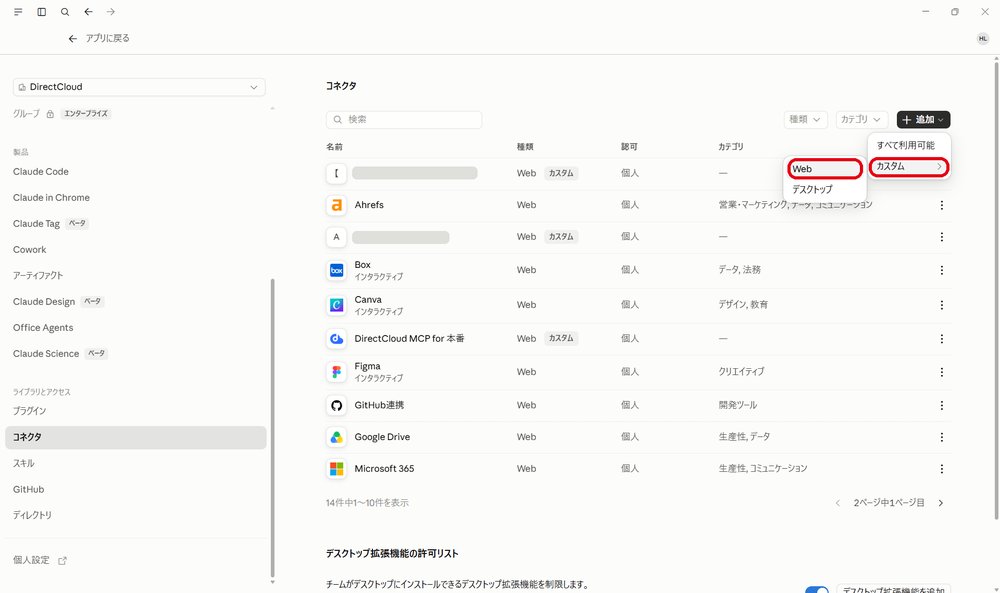Click the Figma connector icon

(x=336, y=372)
